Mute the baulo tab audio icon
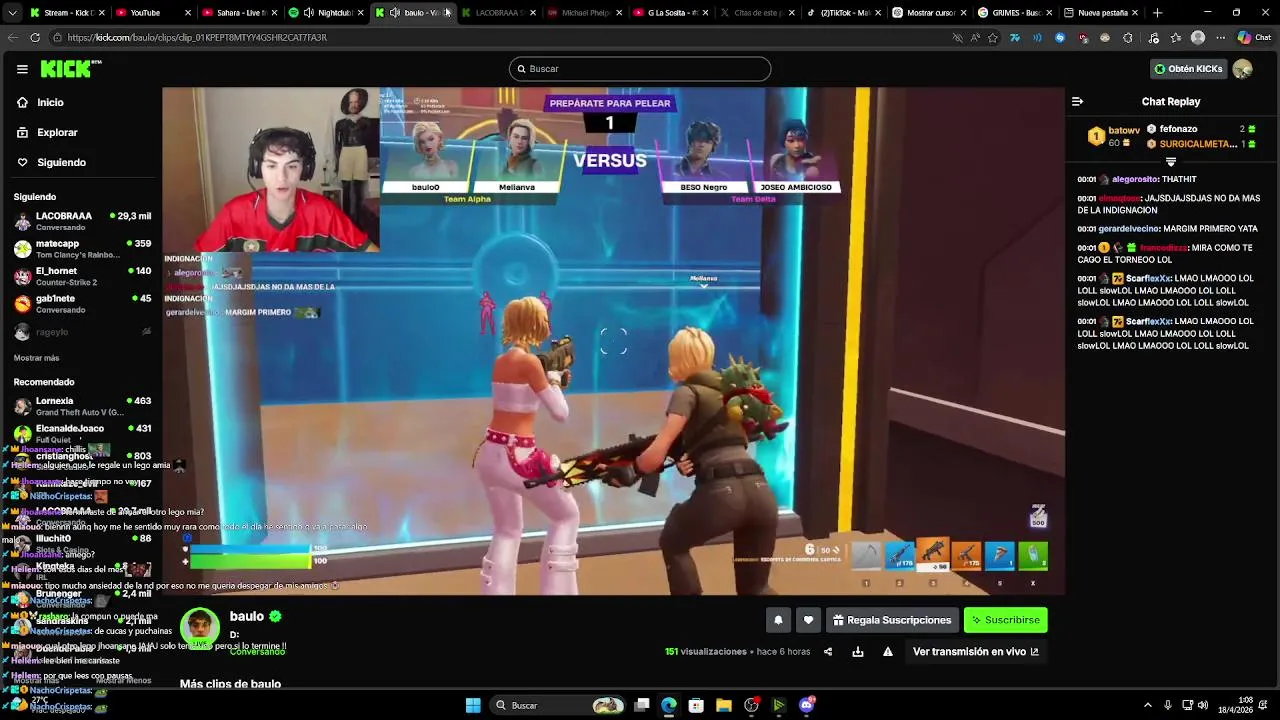 pos(395,13)
